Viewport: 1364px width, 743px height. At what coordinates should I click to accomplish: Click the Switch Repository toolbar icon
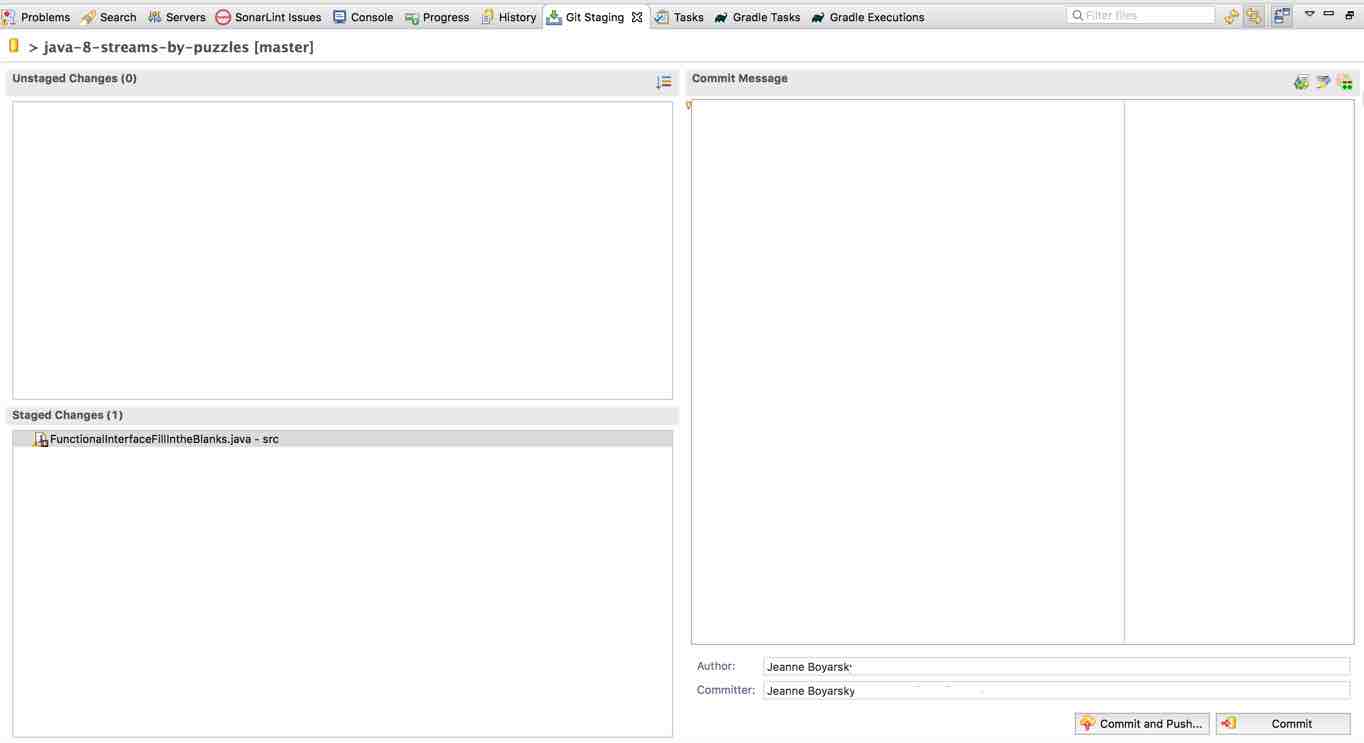[1281, 16]
